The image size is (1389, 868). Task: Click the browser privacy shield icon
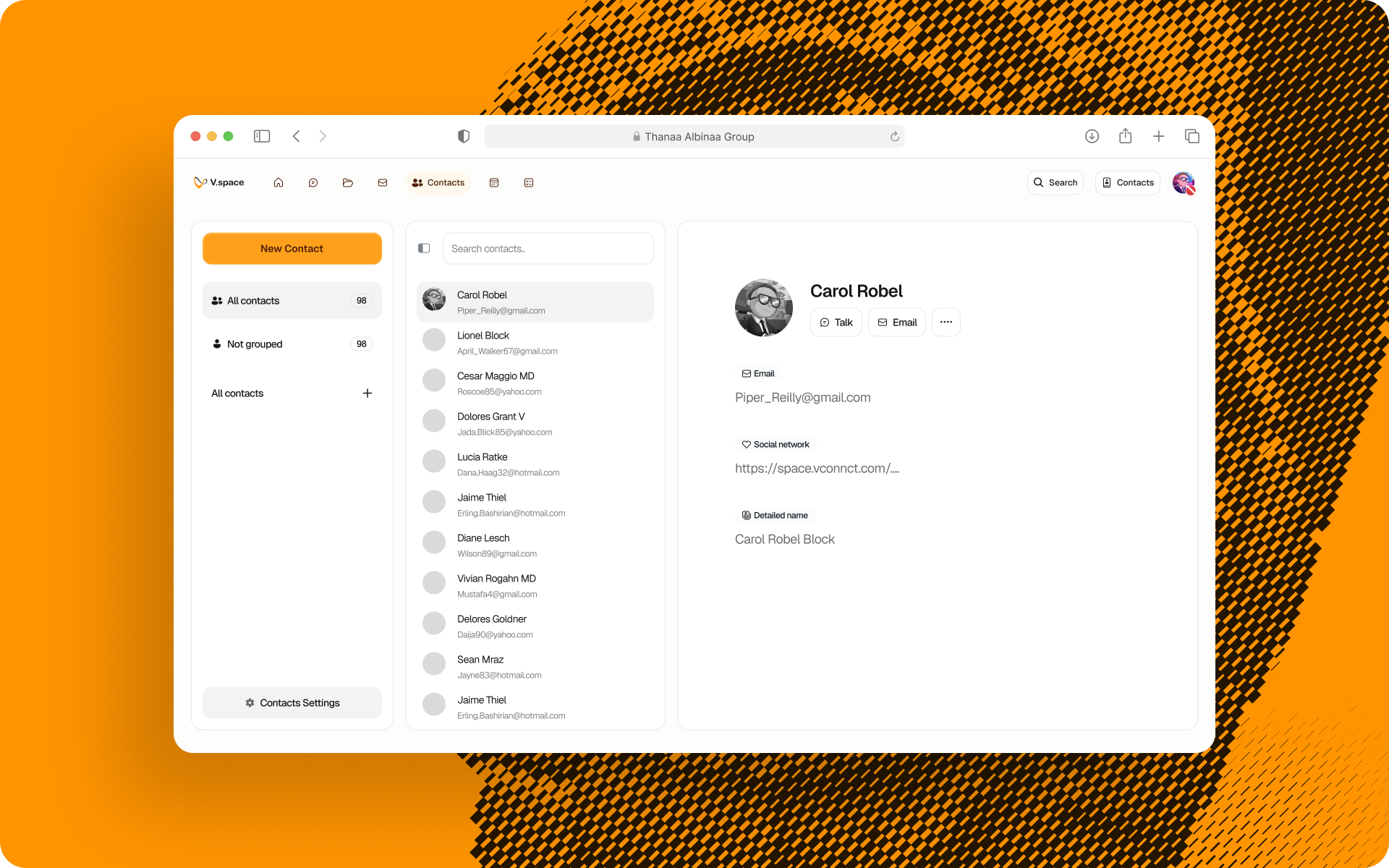(x=464, y=136)
